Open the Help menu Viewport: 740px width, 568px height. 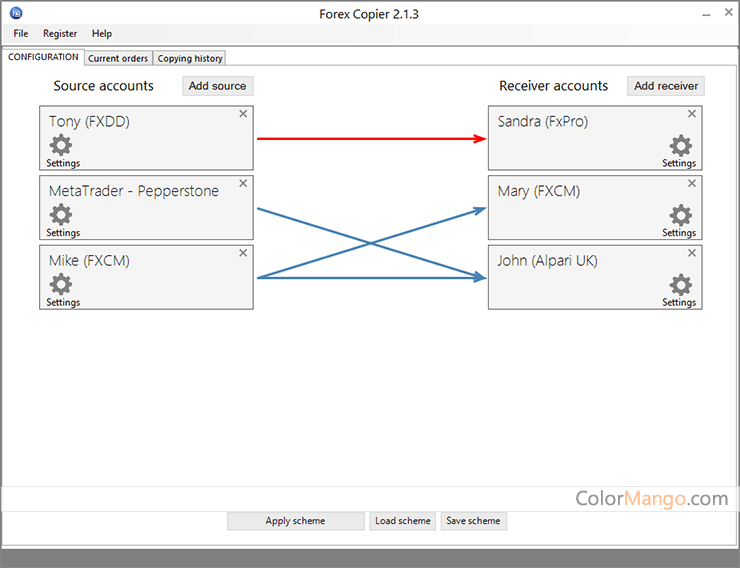[x=102, y=33]
